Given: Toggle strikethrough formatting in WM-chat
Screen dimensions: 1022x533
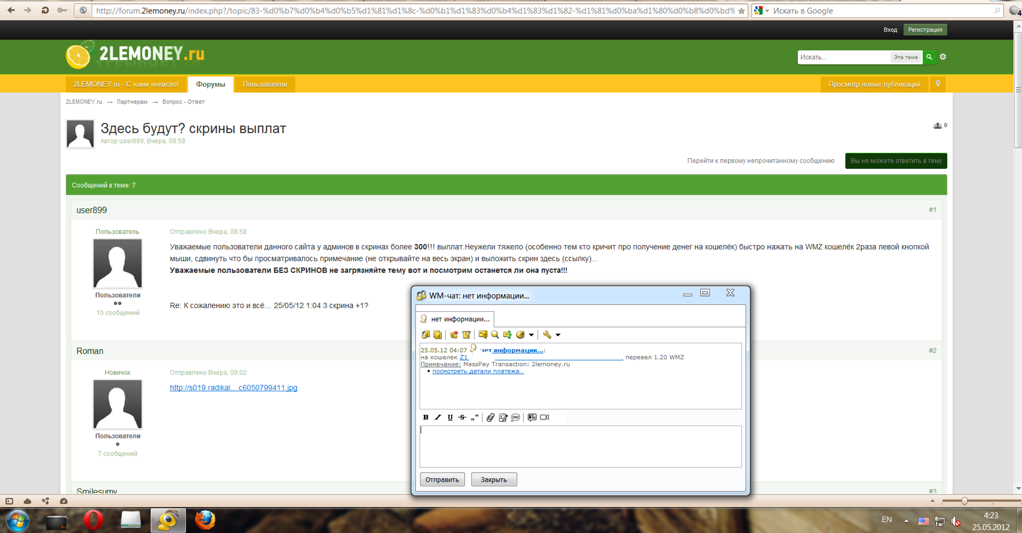Looking at the screenshot, I should 462,417.
